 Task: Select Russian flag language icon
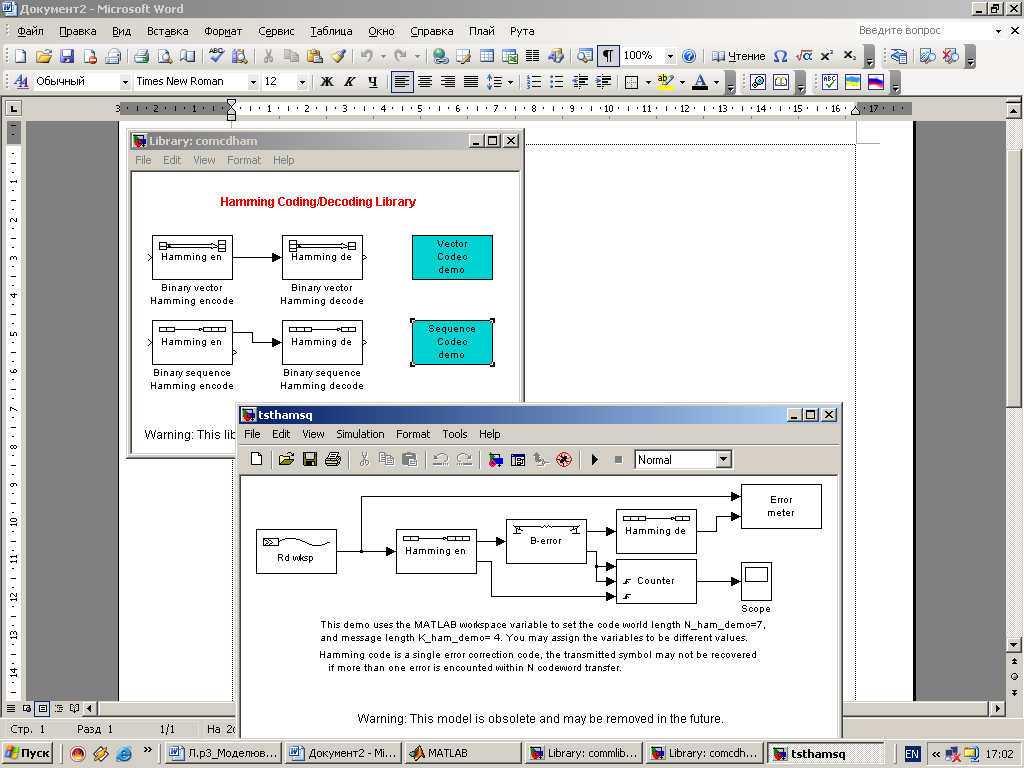[876, 82]
